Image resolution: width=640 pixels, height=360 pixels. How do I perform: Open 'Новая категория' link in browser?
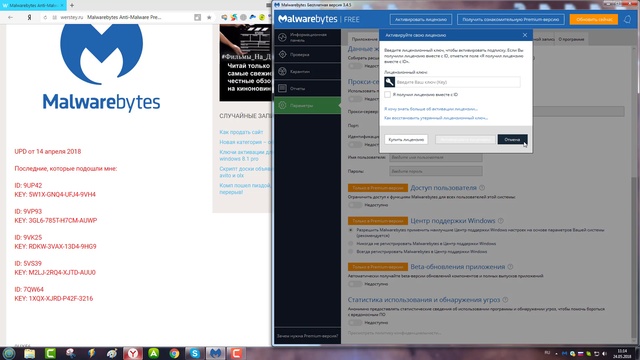[245, 142]
